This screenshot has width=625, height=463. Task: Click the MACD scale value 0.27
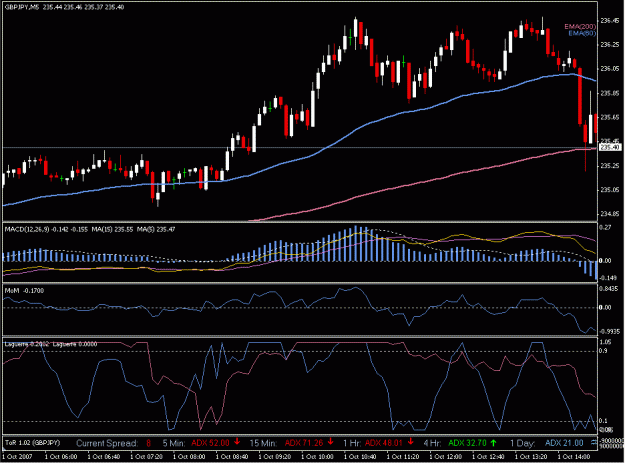tap(605, 228)
